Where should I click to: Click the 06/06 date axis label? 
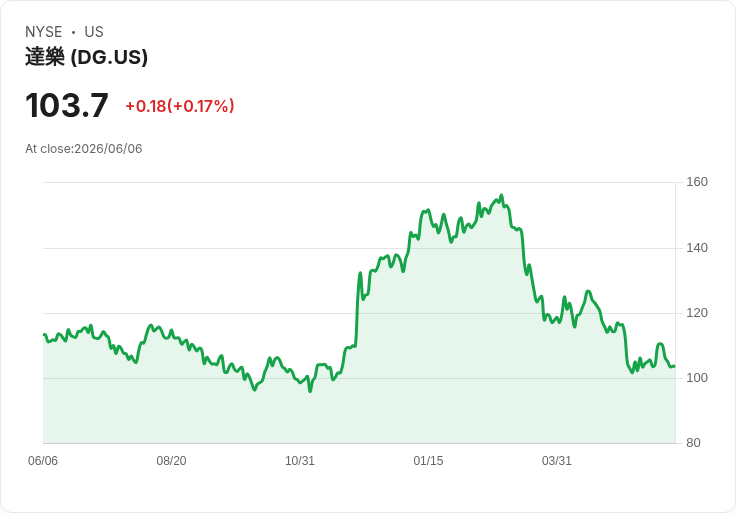click(43, 461)
